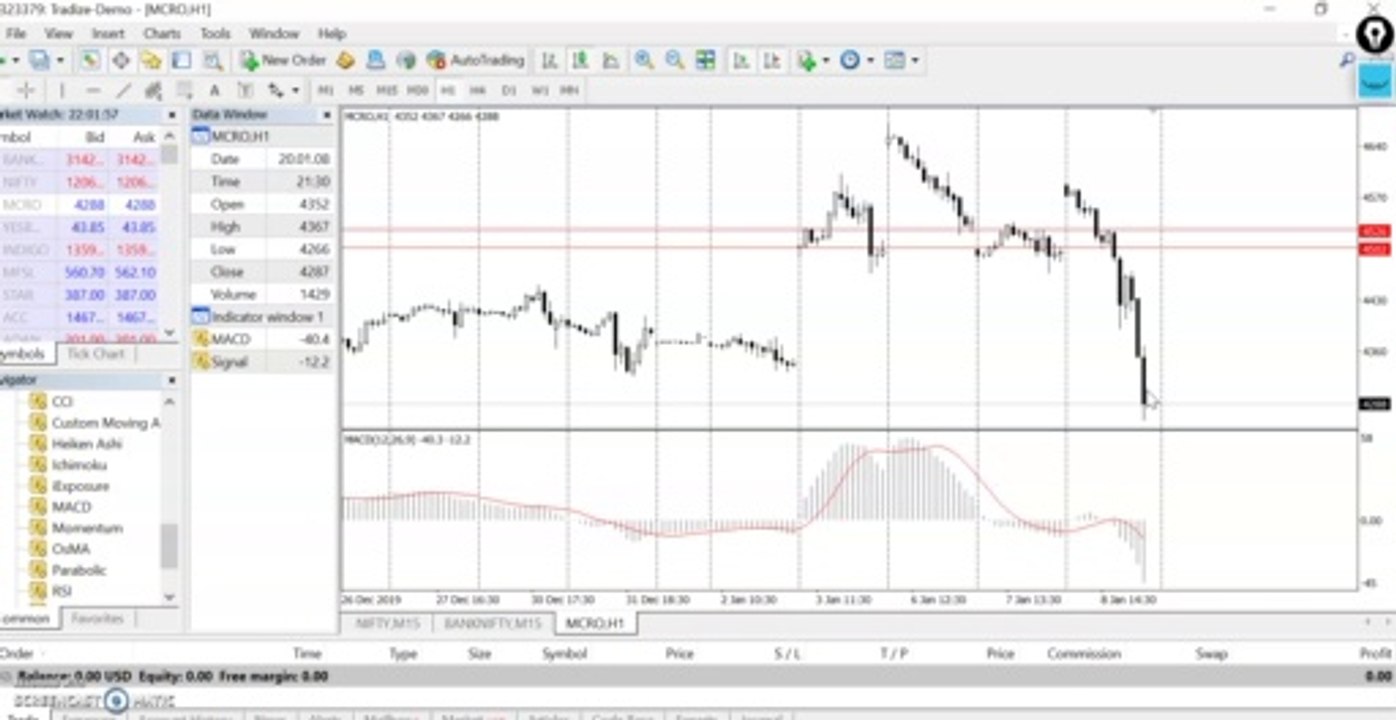Open the Insert menu

tap(108, 33)
